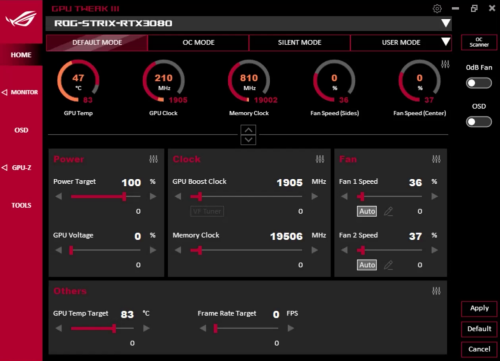The height and width of the screenshot is (361, 500).
Task: Collapse the gauges section with up chevron
Action: 248,130
